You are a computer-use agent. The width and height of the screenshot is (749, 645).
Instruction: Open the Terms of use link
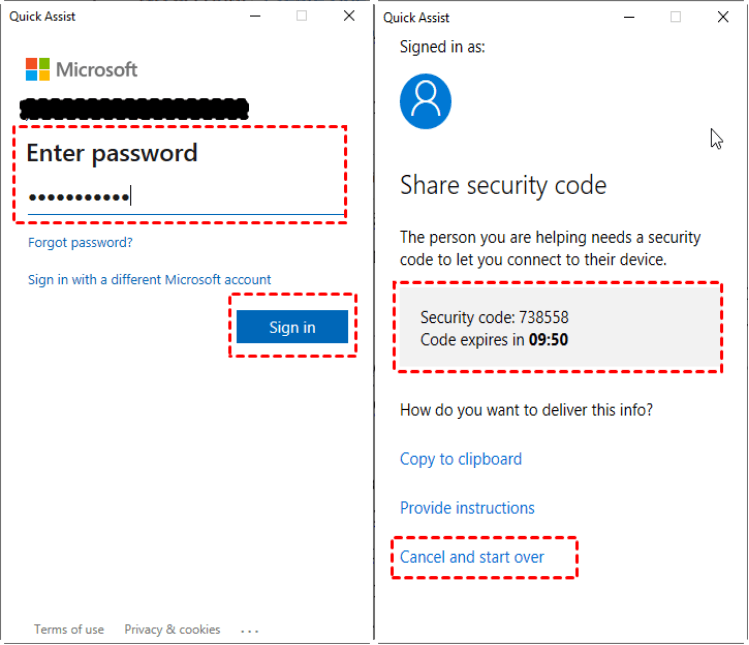(69, 630)
